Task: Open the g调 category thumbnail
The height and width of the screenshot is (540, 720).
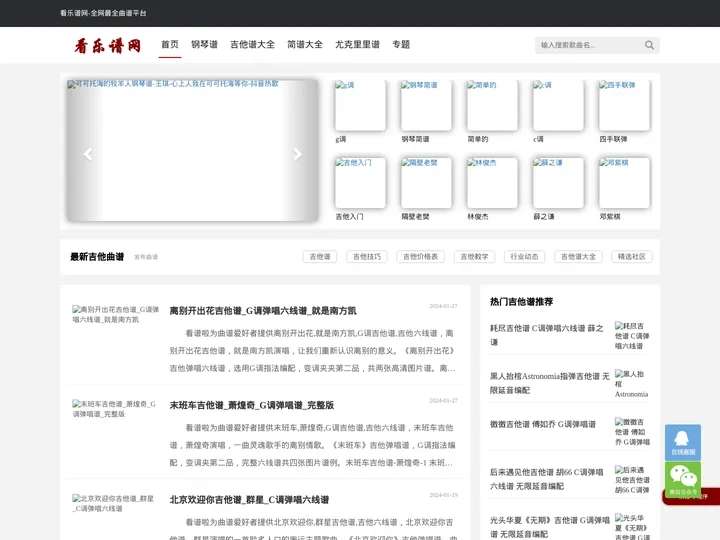Action: (x=360, y=105)
